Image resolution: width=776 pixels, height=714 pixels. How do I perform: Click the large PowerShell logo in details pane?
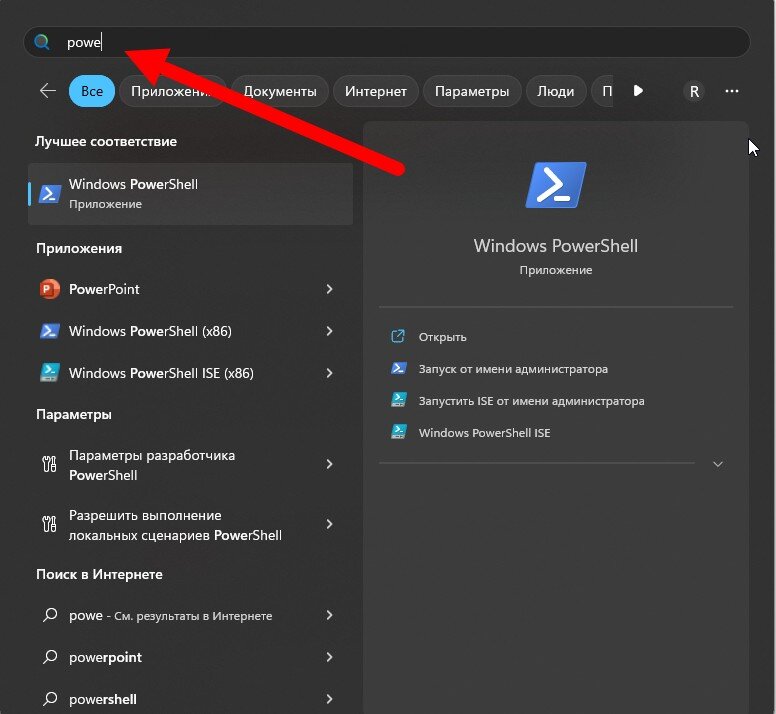pos(556,185)
